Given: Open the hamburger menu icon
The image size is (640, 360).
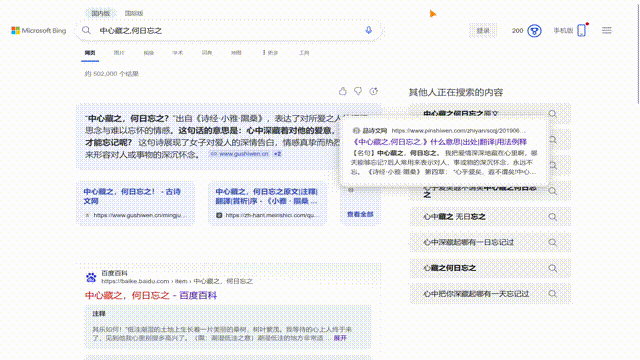Looking at the screenshot, I should click(x=607, y=30).
